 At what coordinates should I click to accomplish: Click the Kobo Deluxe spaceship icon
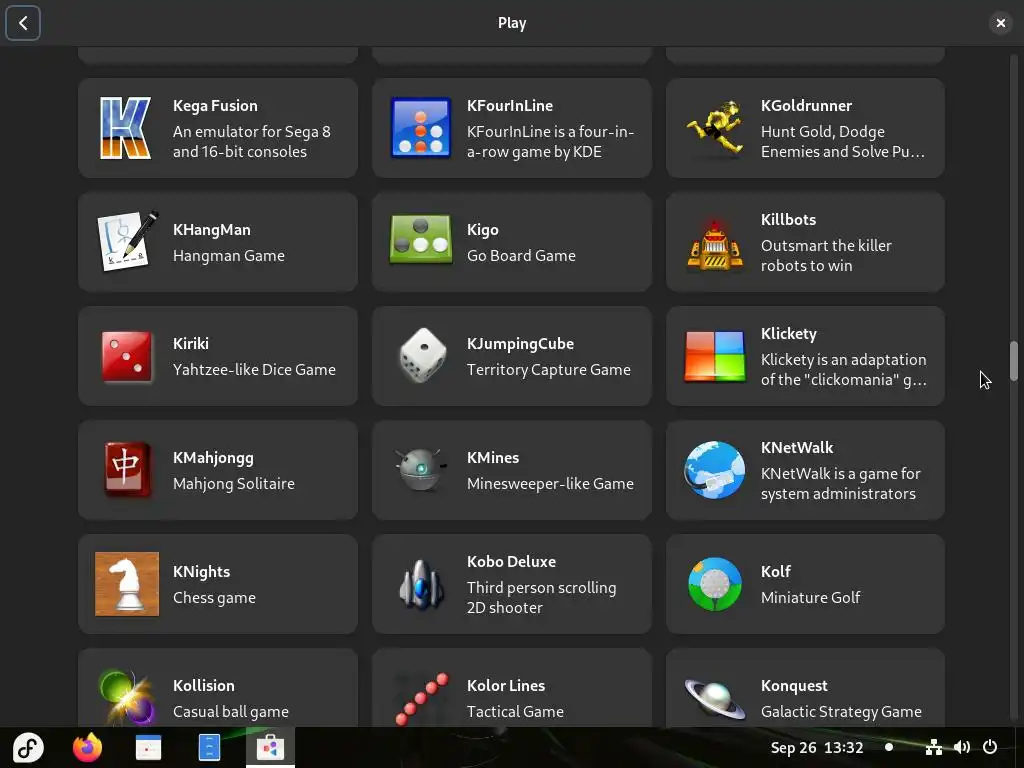pos(421,584)
